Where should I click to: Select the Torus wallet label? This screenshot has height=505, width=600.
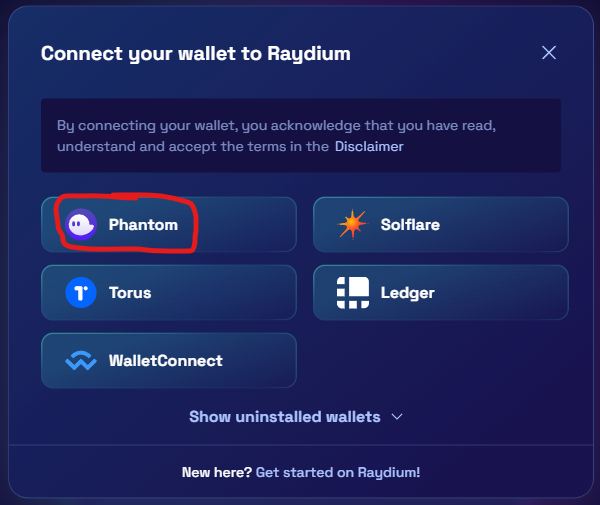click(130, 293)
